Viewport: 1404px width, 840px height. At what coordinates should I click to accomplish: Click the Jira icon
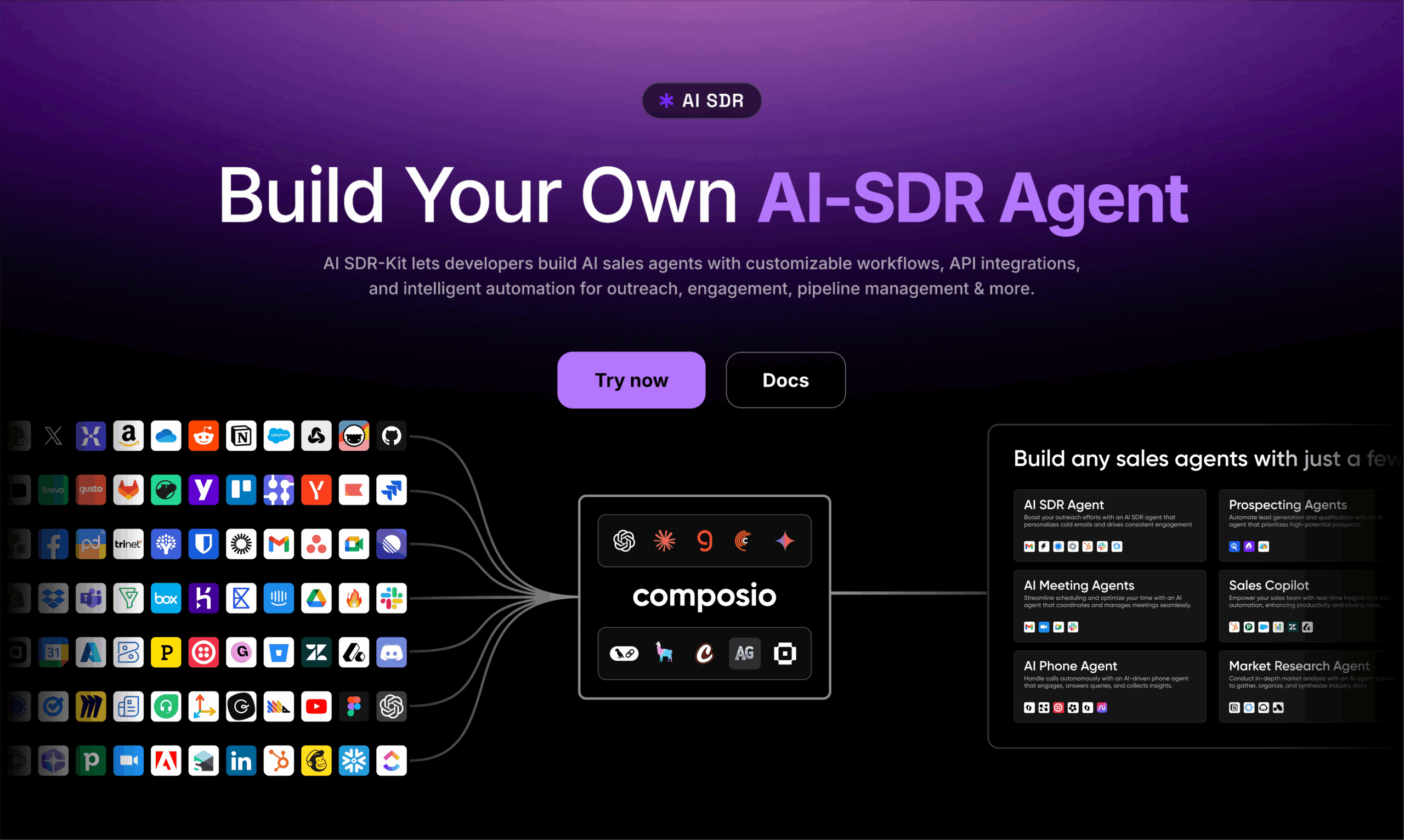point(392,490)
